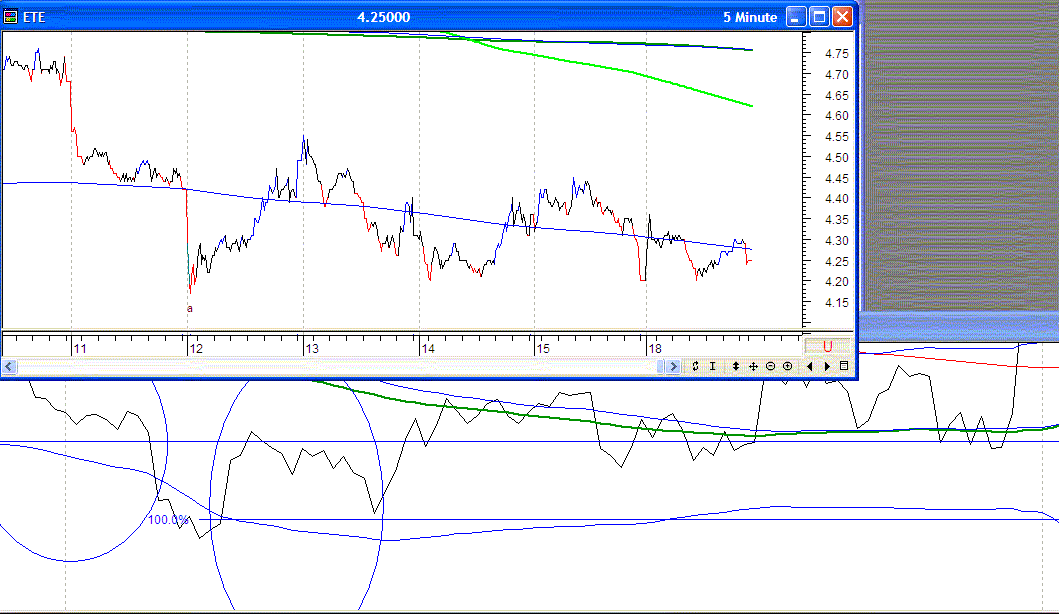
Task: Click the date label 15 on time axis
Action: coord(543,349)
